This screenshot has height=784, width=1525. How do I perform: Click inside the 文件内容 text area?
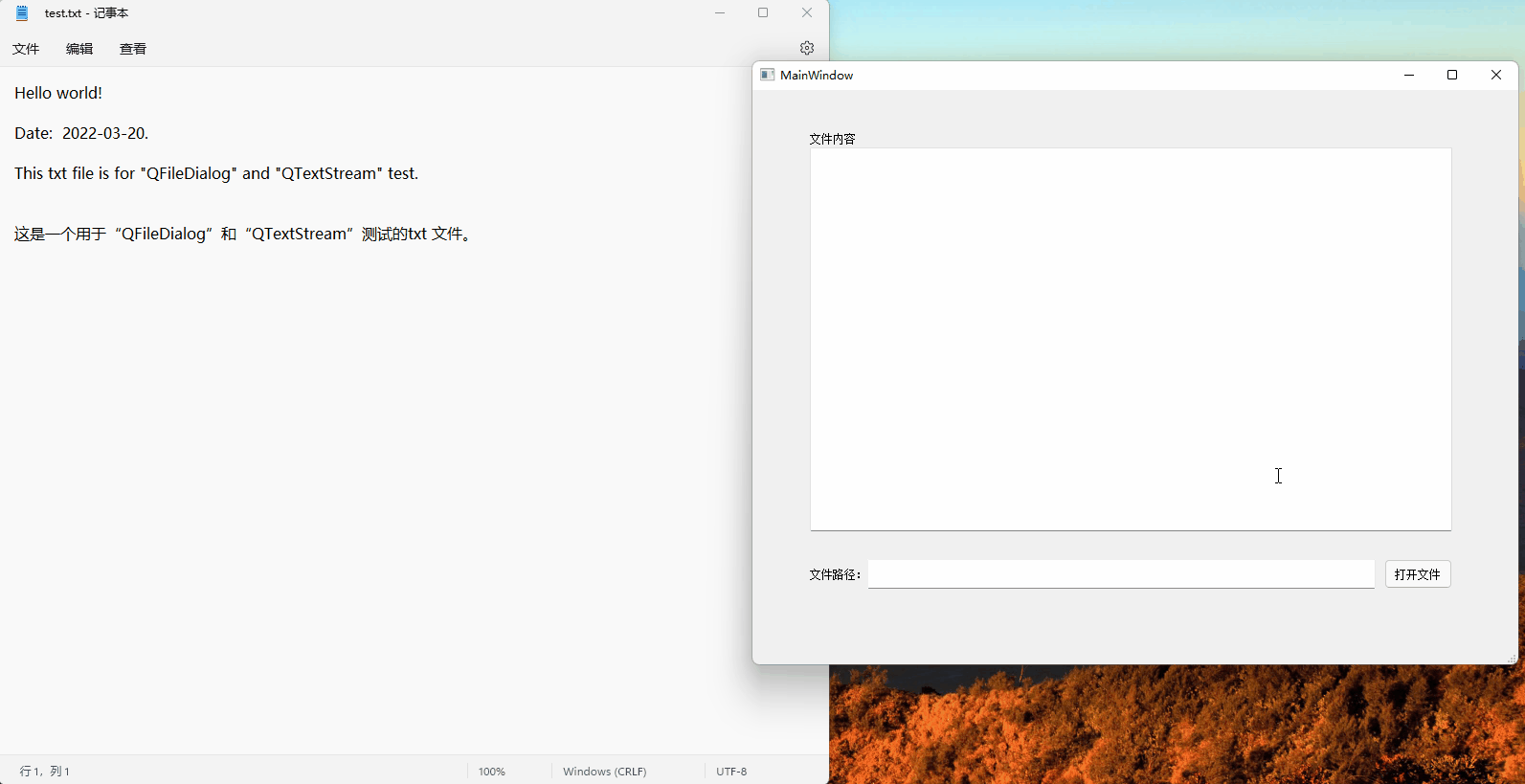tap(1131, 339)
